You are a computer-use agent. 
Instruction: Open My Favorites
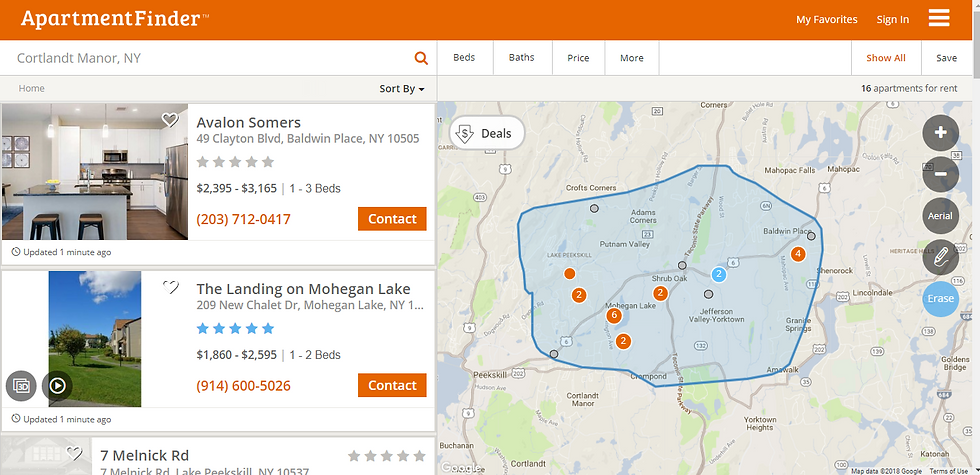pyautogui.click(x=827, y=19)
